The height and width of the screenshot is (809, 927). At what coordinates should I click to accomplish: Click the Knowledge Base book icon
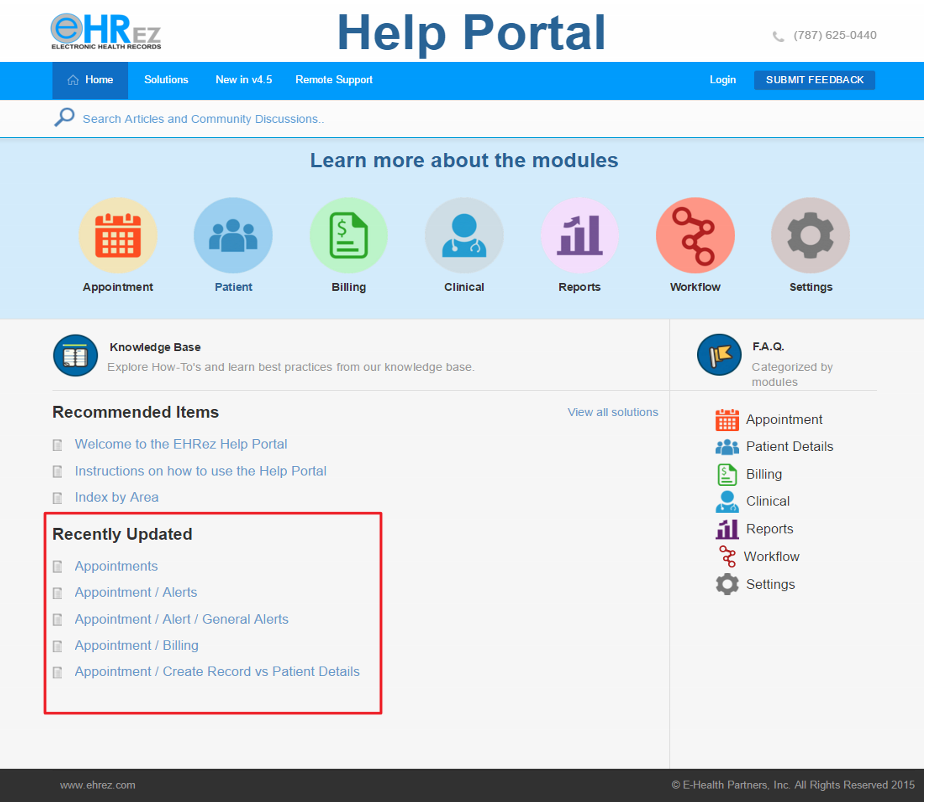75,355
